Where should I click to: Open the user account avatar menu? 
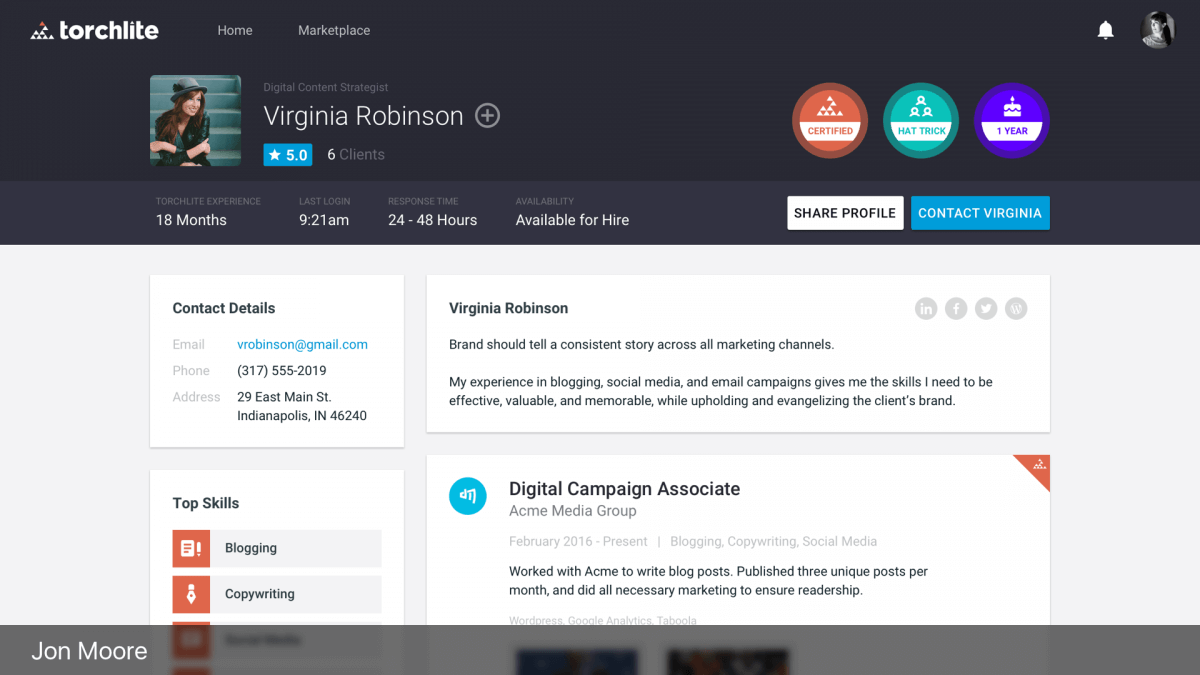[1158, 30]
